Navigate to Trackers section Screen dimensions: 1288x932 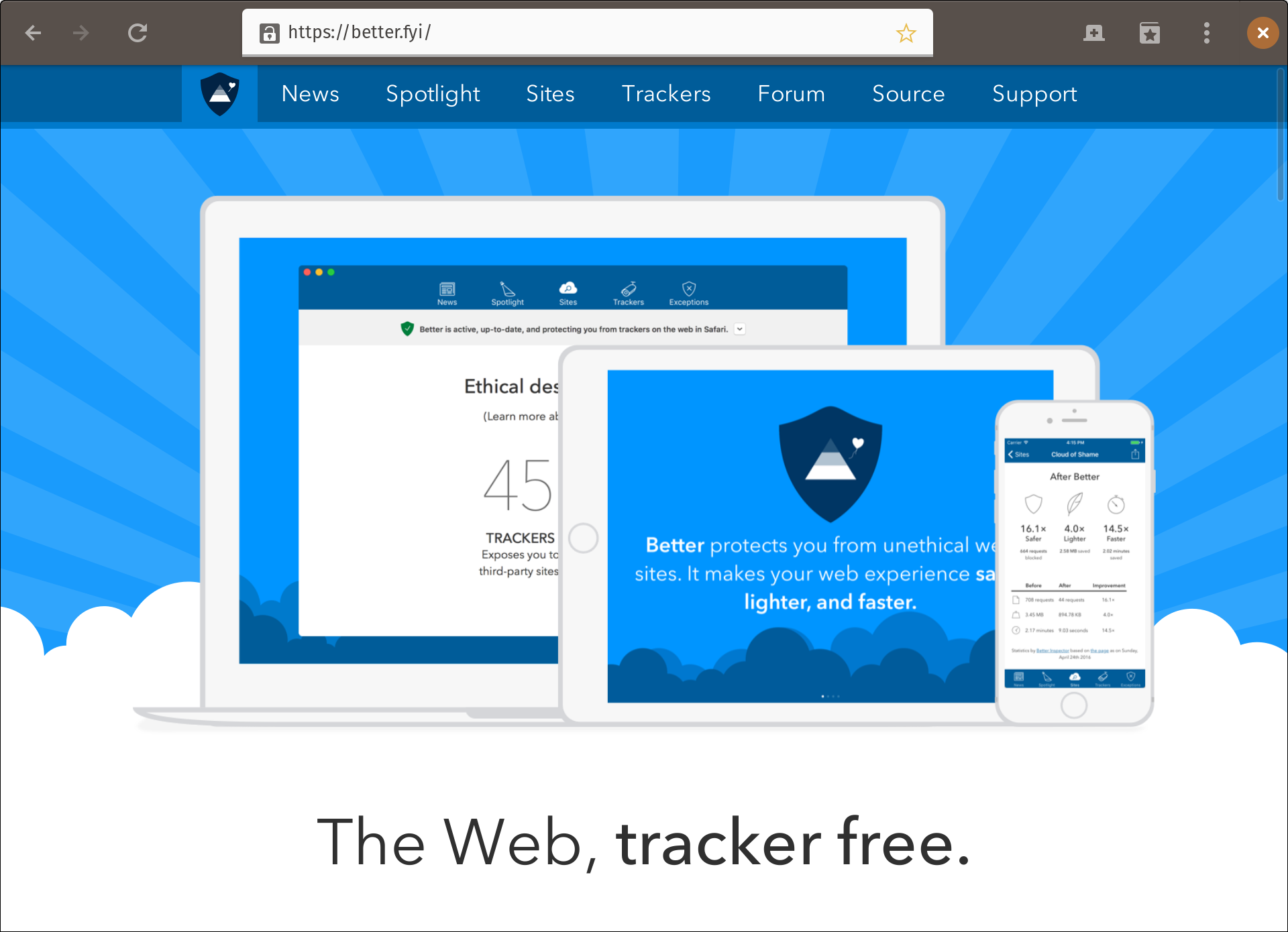(x=665, y=92)
